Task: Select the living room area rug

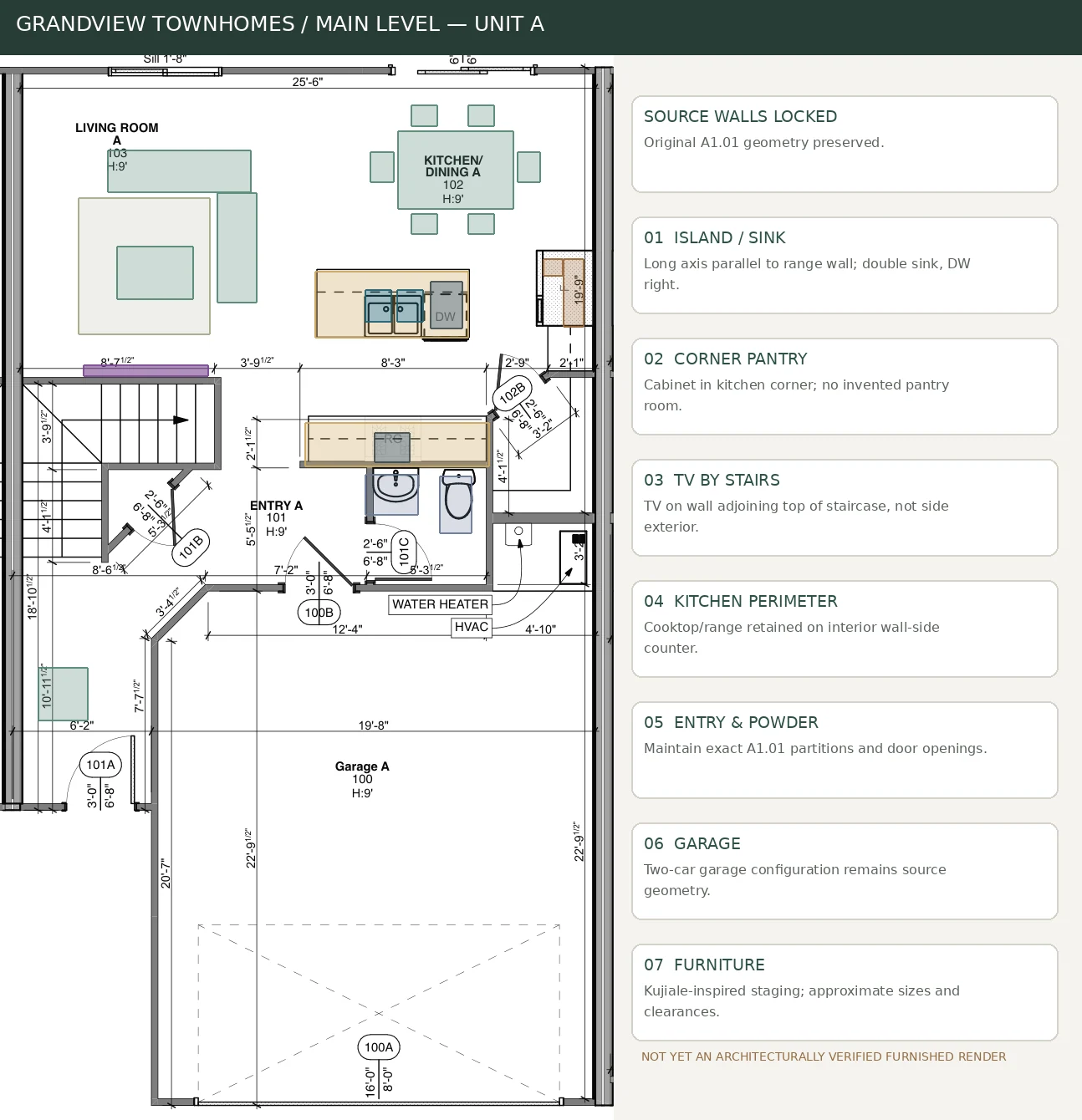Action: [x=144, y=266]
